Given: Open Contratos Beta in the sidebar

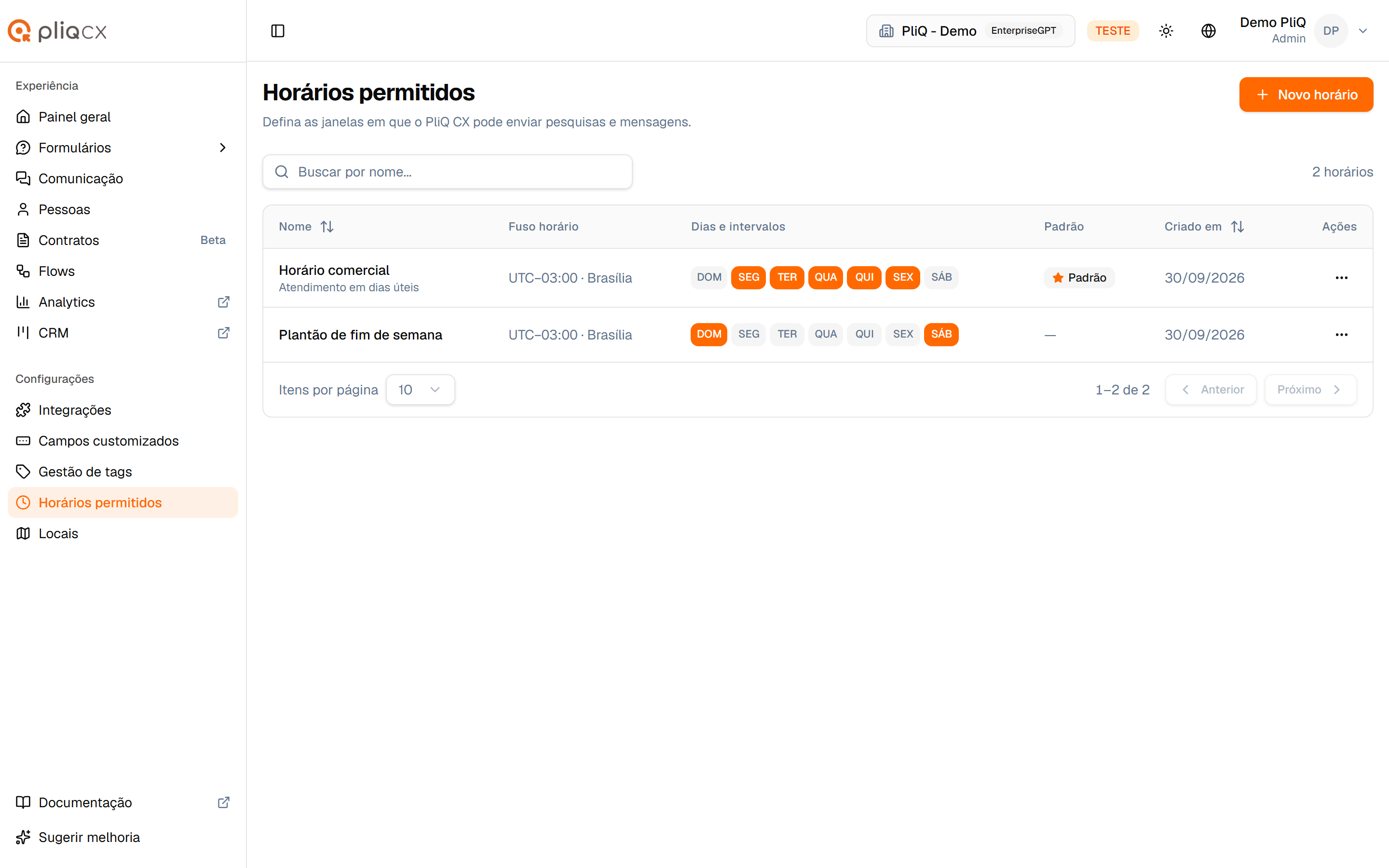Looking at the screenshot, I should click(123, 241).
